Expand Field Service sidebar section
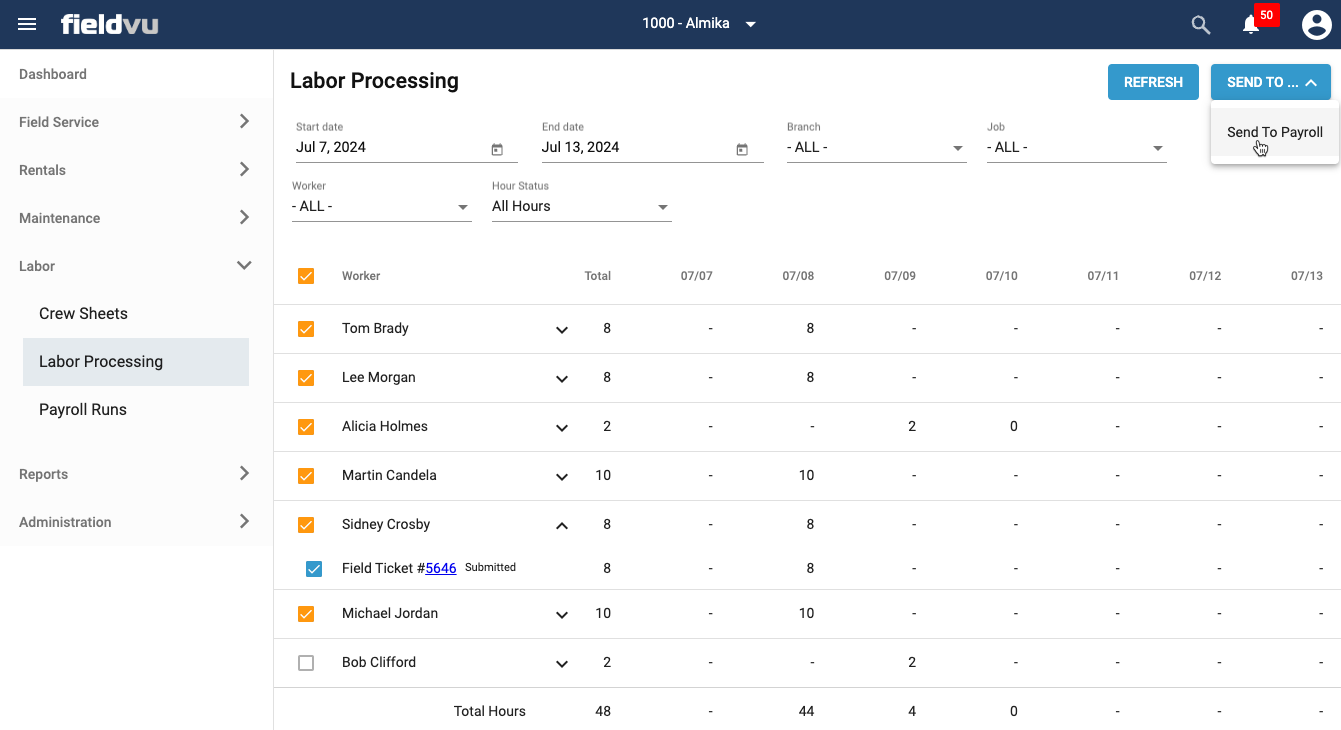1341x730 pixels. tap(136, 122)
